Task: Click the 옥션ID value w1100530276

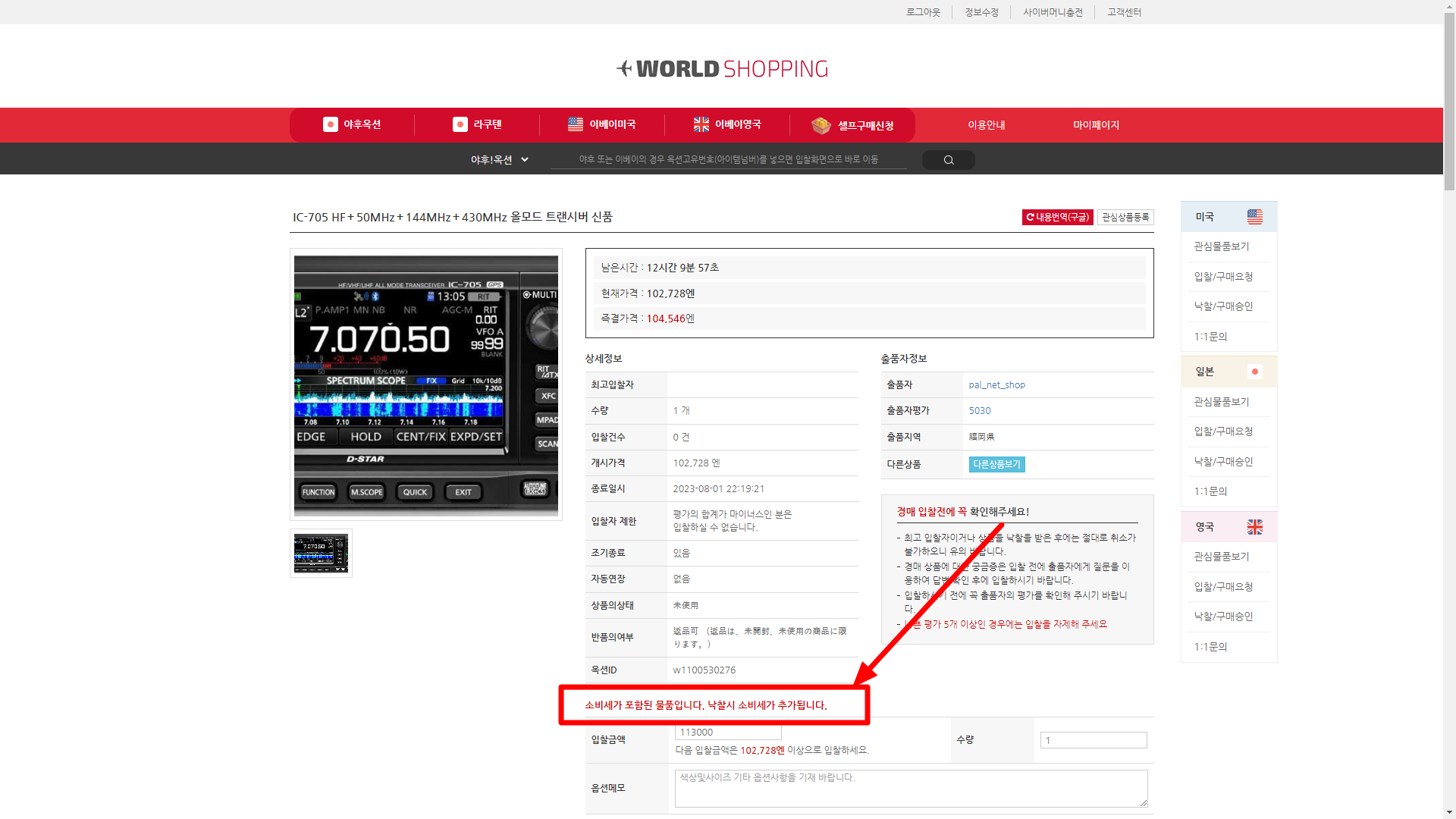Action: click(x=704, y=670)
